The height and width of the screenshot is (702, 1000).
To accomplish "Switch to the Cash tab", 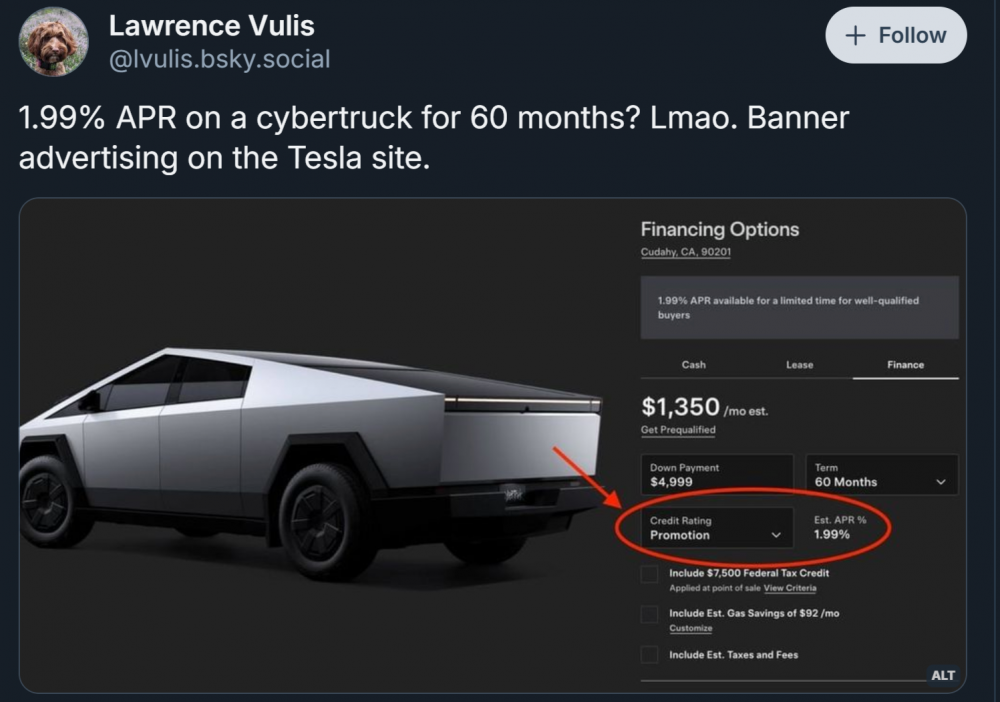I will (x=693, y=365).
